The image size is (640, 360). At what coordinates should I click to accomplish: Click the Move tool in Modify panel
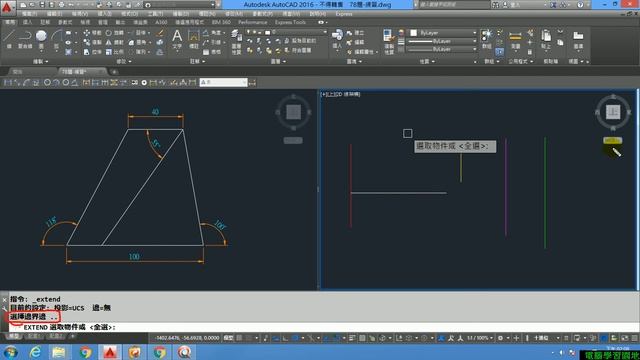[93, 33]
